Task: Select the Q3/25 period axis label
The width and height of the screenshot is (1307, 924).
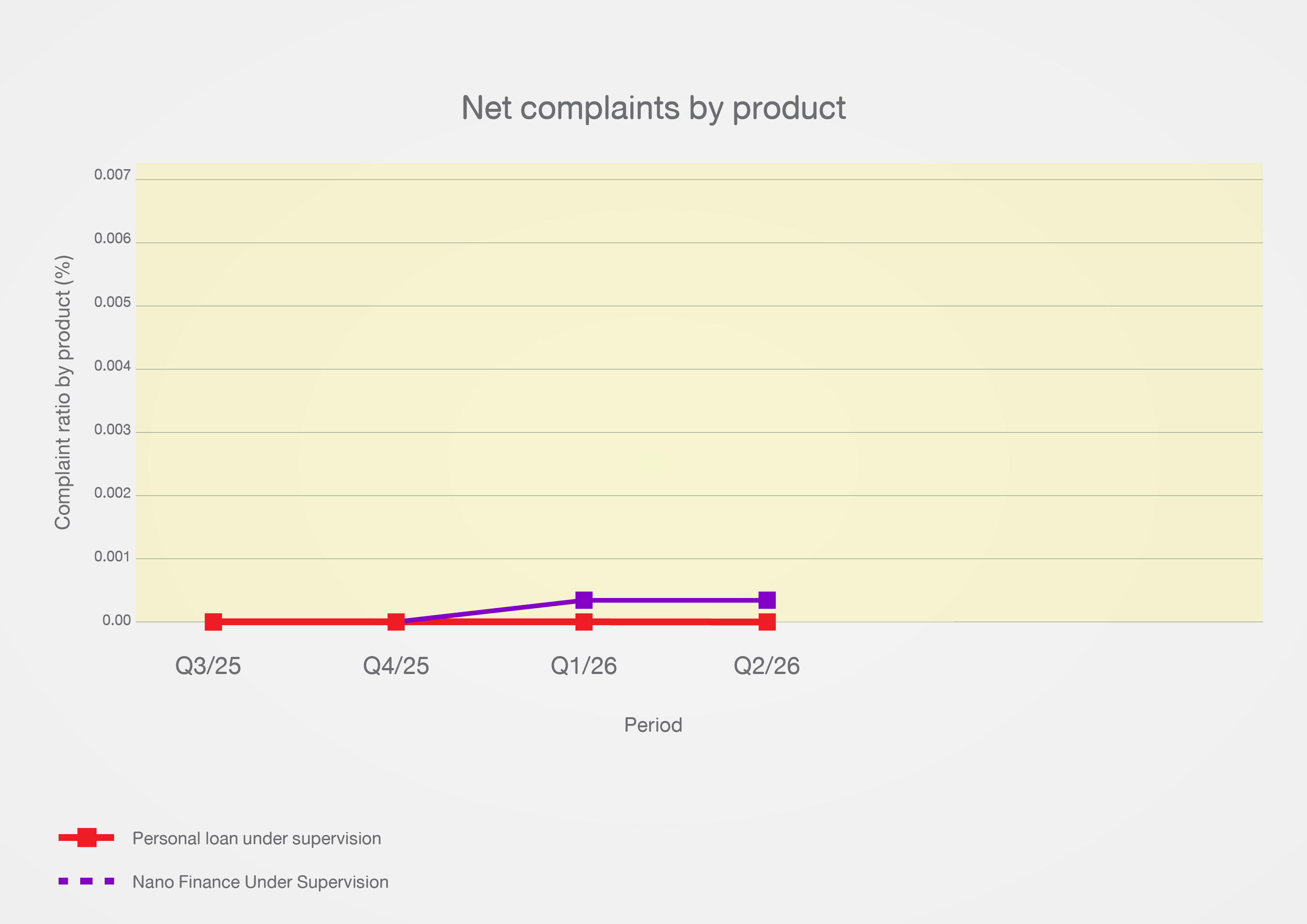Action: click(208, 666)
